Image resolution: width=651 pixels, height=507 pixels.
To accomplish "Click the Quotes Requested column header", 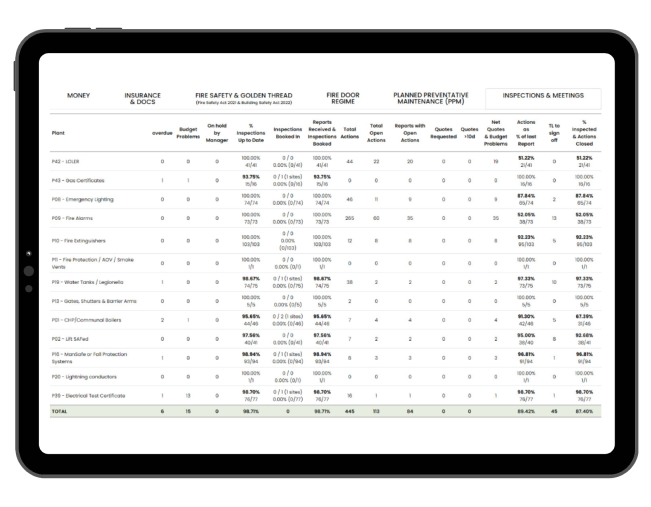I will pos(443,132).
